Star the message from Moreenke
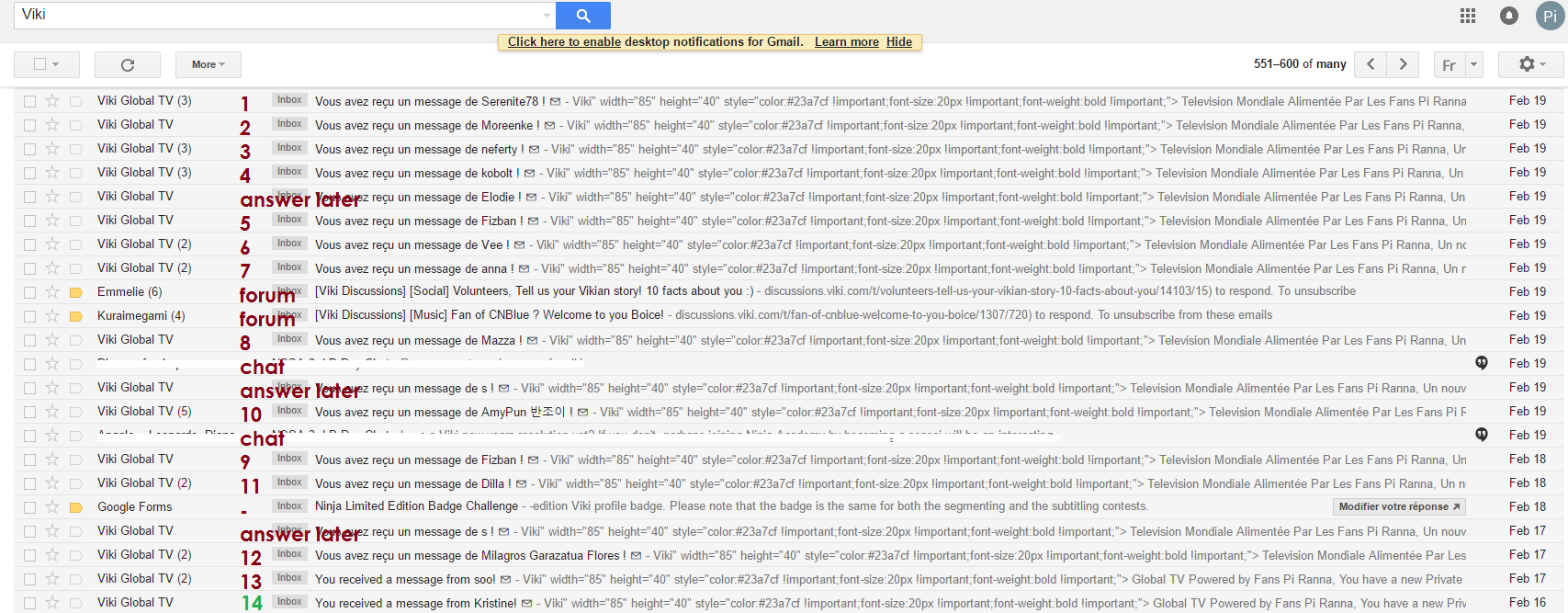The image size is (1568, 613). [52, 125]
